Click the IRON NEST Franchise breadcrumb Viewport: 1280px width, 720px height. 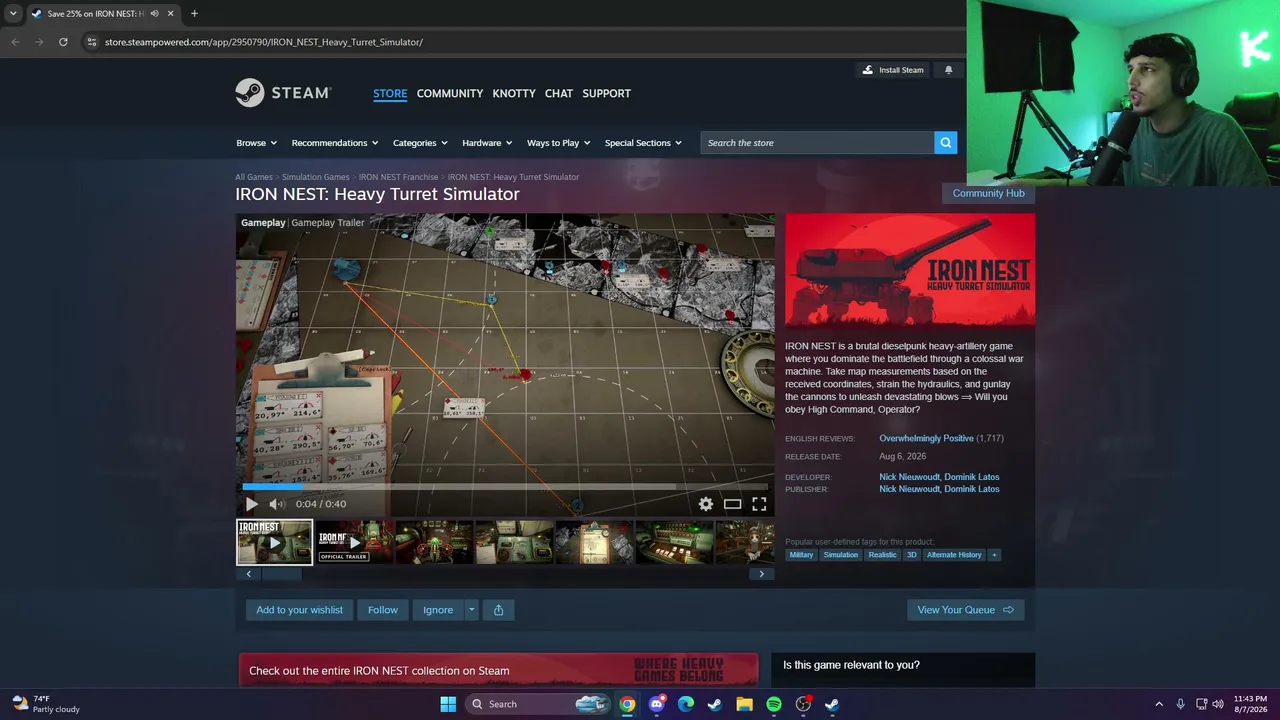[399, 177]
